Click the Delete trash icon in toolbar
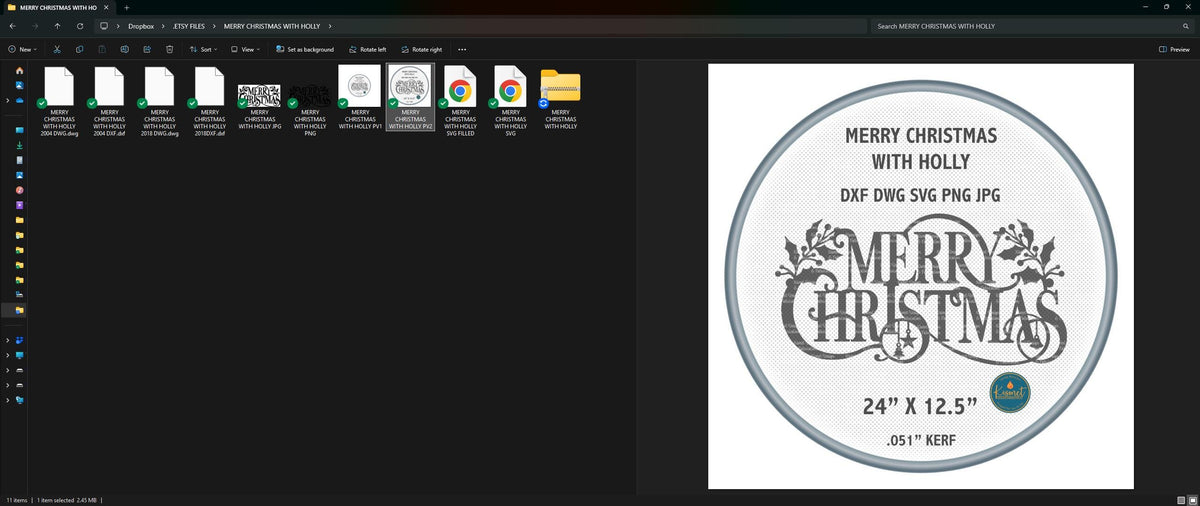Screen dimensions: 1200x506 [x=170, y=49]
